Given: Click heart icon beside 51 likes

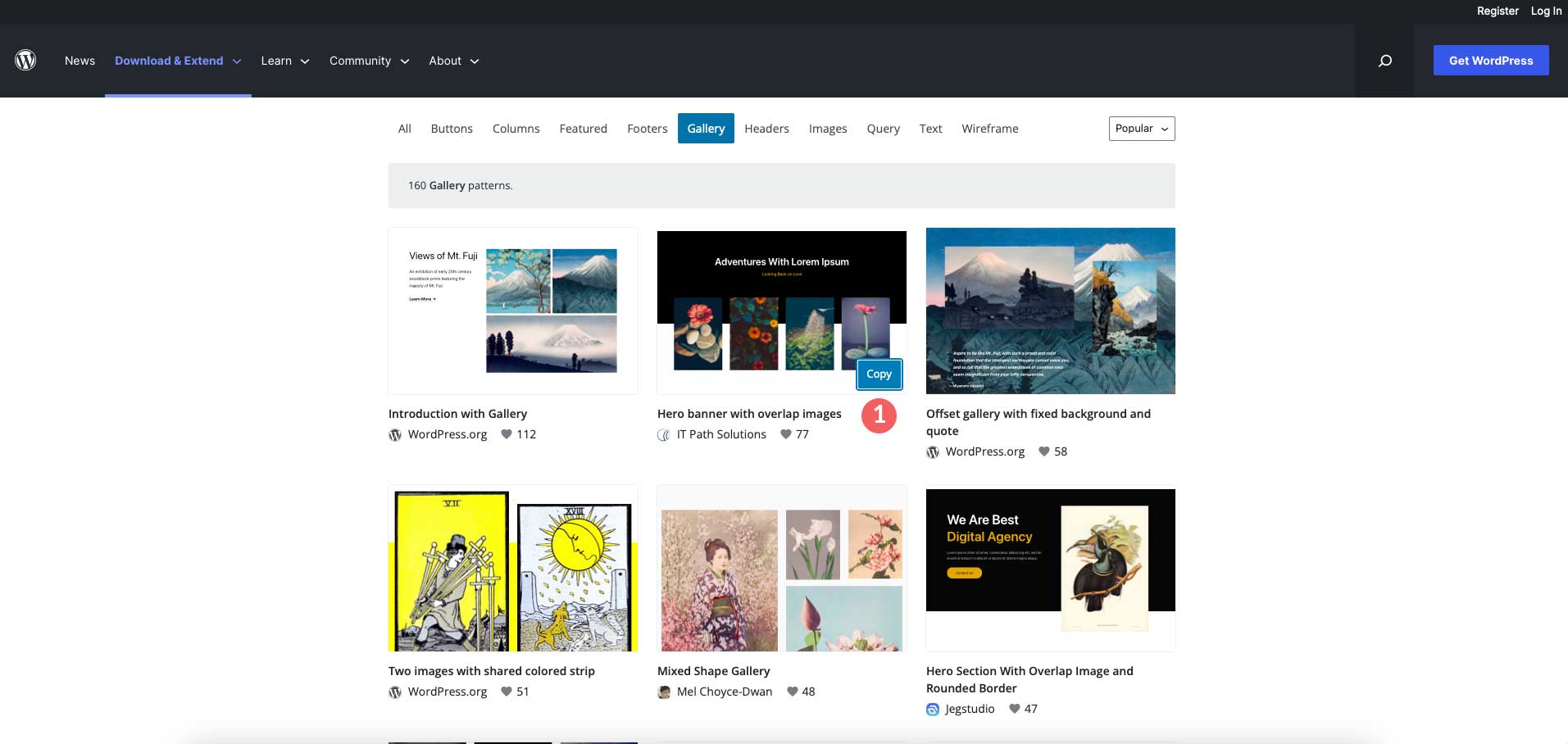Looking at the screenshot, I should coord(507,692).
